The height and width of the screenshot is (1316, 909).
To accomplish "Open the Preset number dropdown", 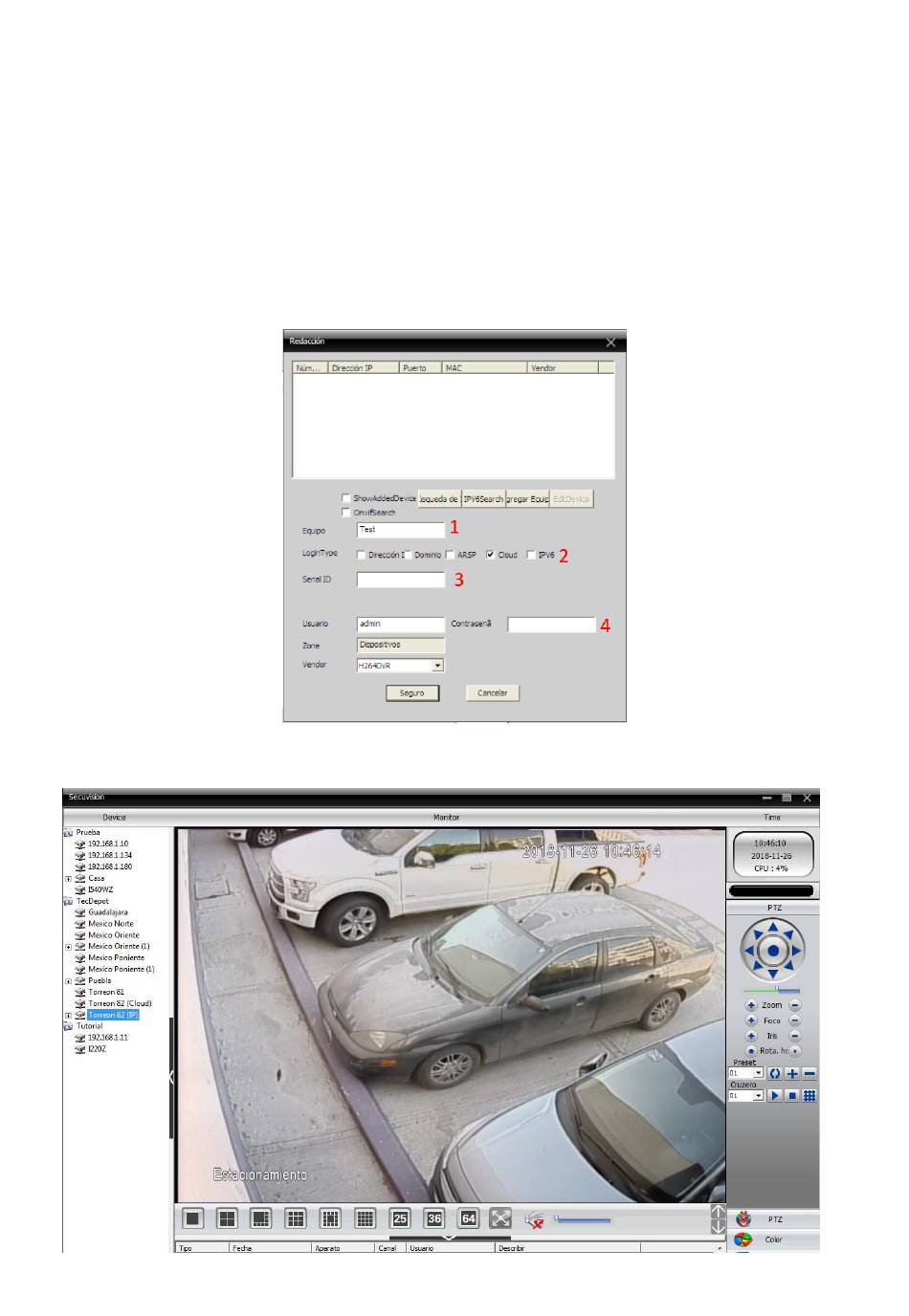I will (x=758, y=1074).
